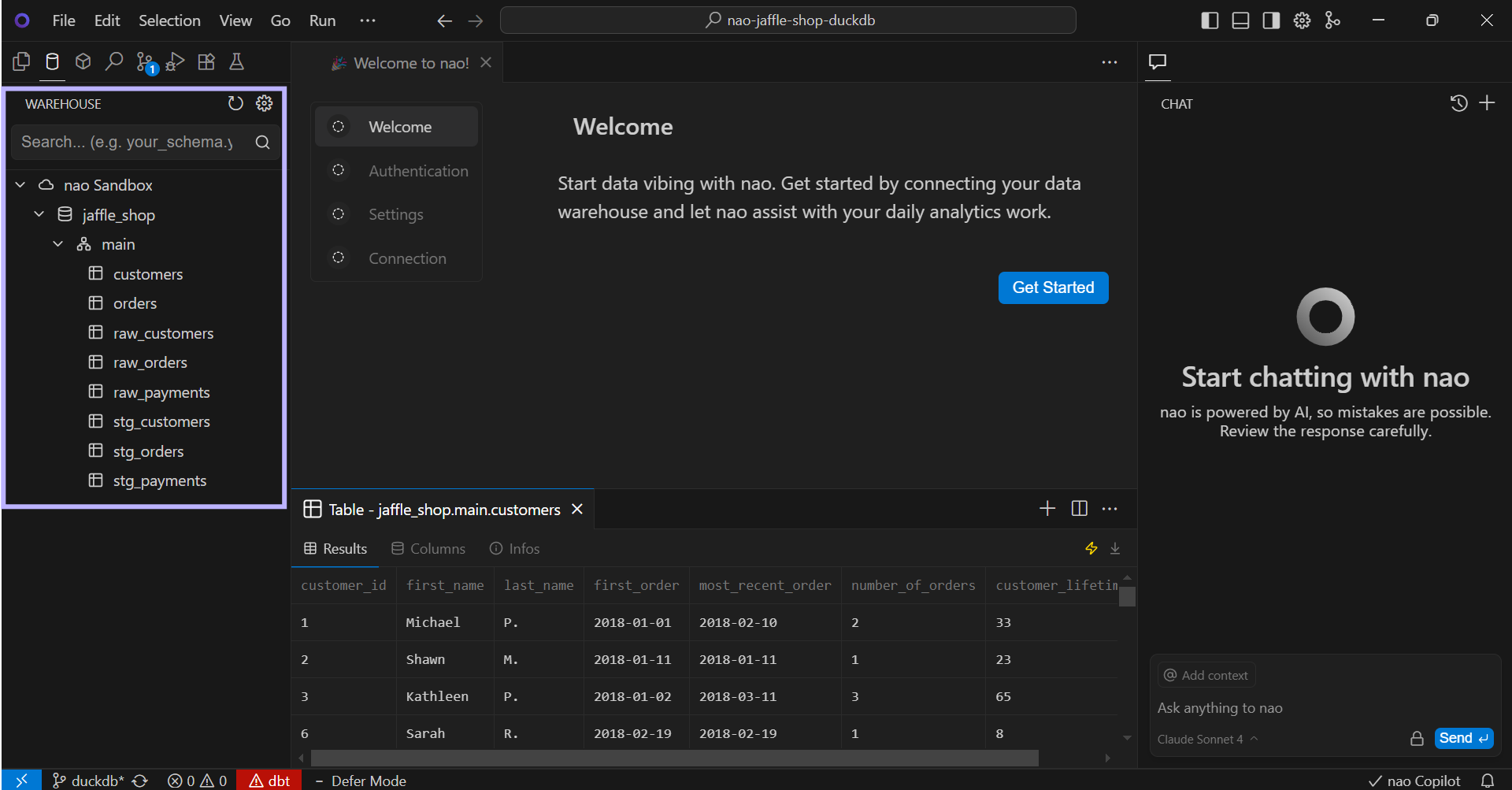1512x790 pixels.
Task: Click Add context in chat
Action: pos(1206,675)
